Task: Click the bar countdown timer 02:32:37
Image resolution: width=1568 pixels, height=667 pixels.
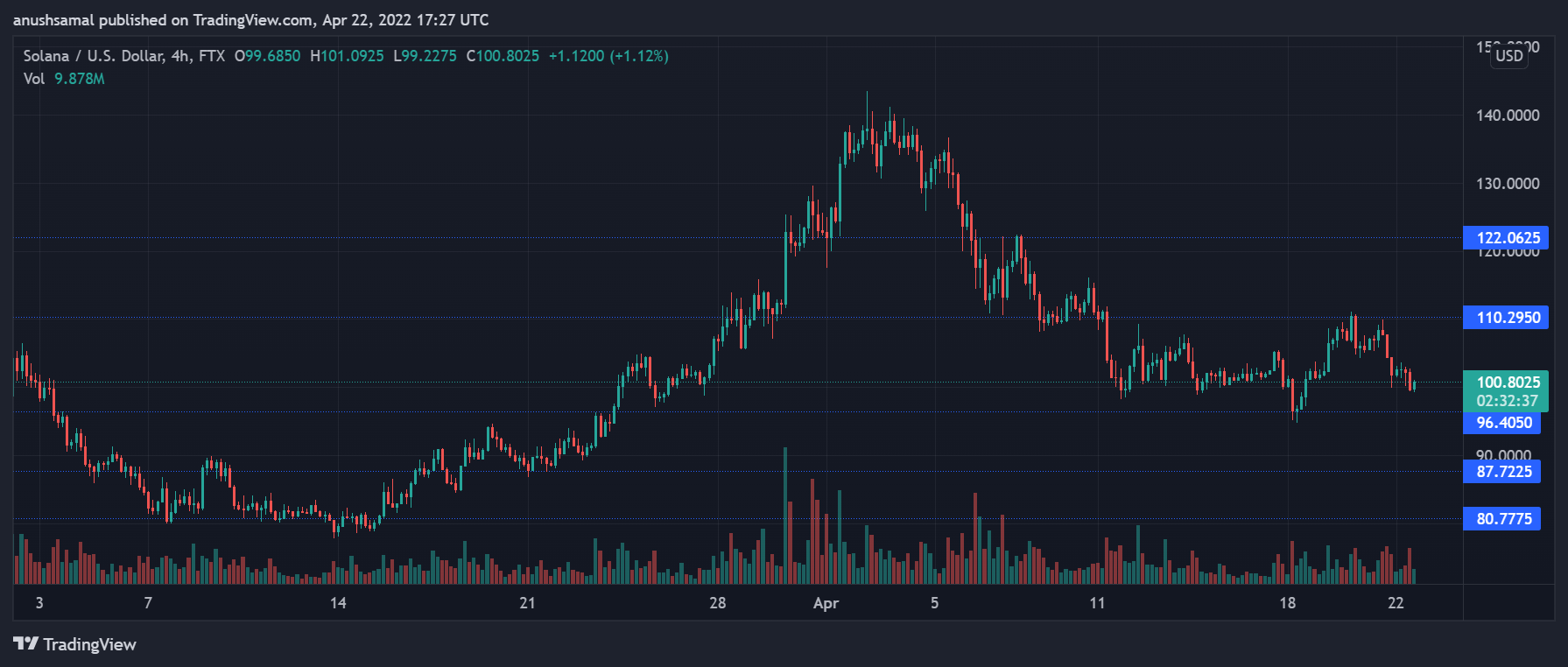Action: point(1506,401)
